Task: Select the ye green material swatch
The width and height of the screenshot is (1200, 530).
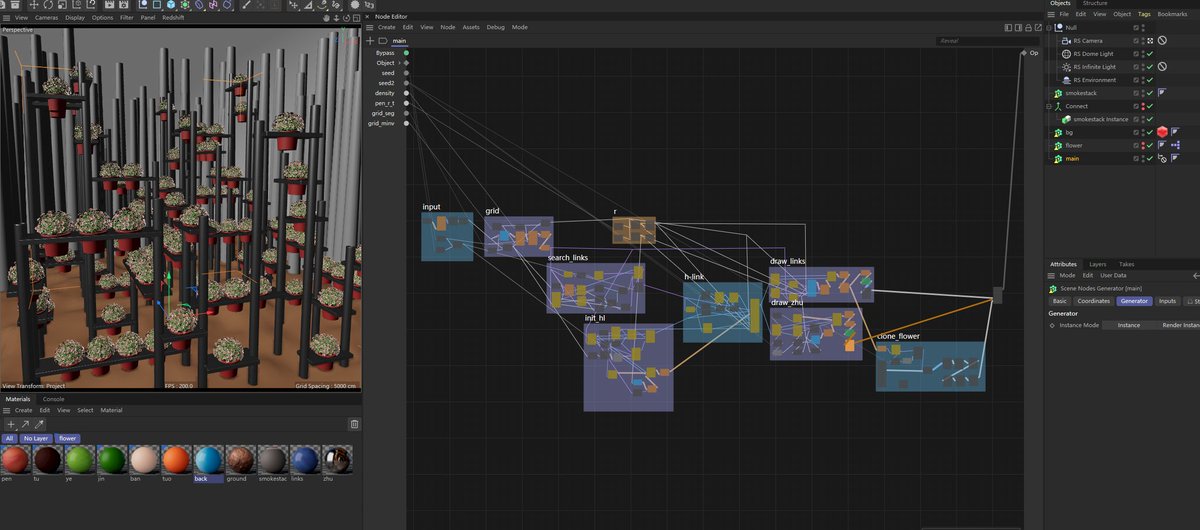Action: (79, 461)
